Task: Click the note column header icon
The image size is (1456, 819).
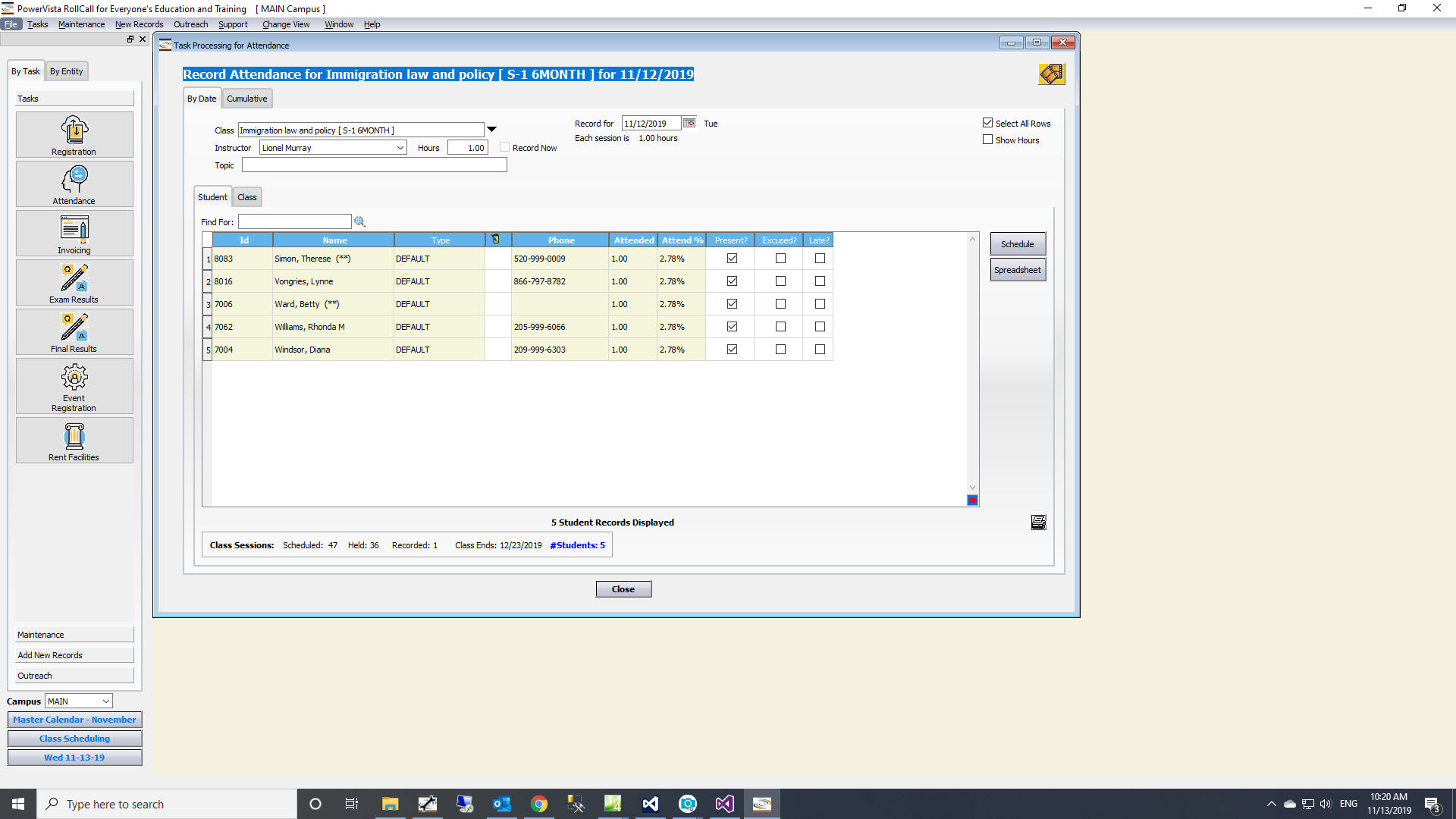Action: click(495, 240)
